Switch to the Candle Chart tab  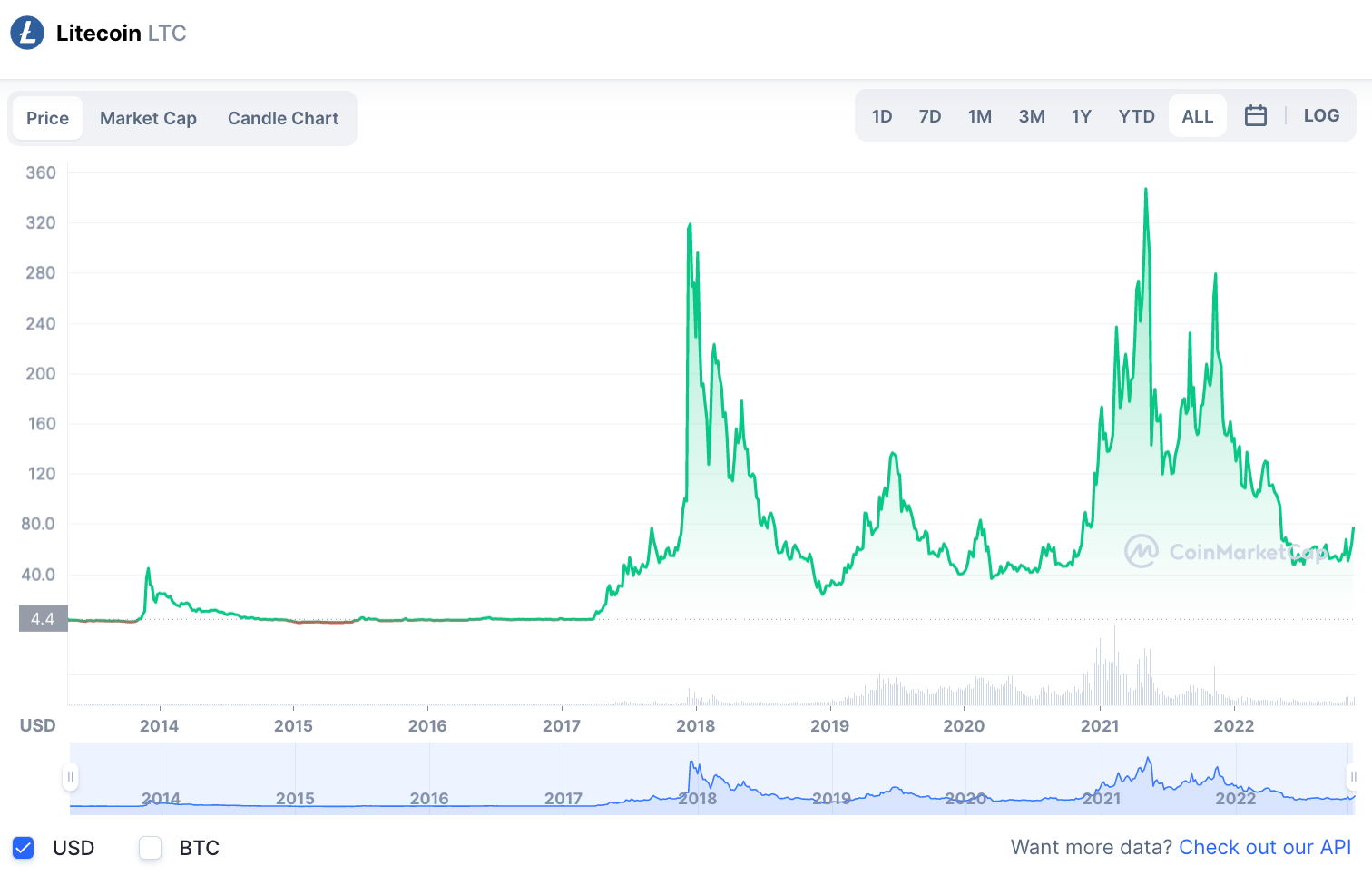pyautogui.click(x=283, y=118)
